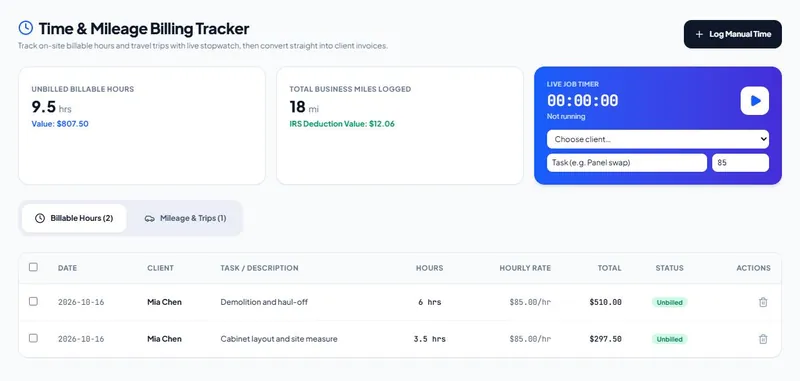Click the 6 hrs cell
The width and height of the screenshot is (800, 381).
pyautogui.click(x=430, y=302)
